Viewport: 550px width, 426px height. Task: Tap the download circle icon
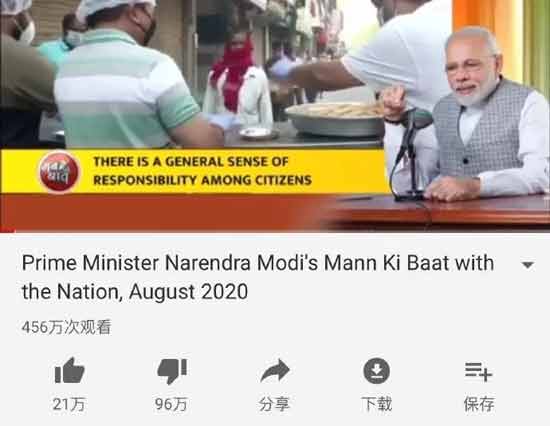click(x=377, y=371)
